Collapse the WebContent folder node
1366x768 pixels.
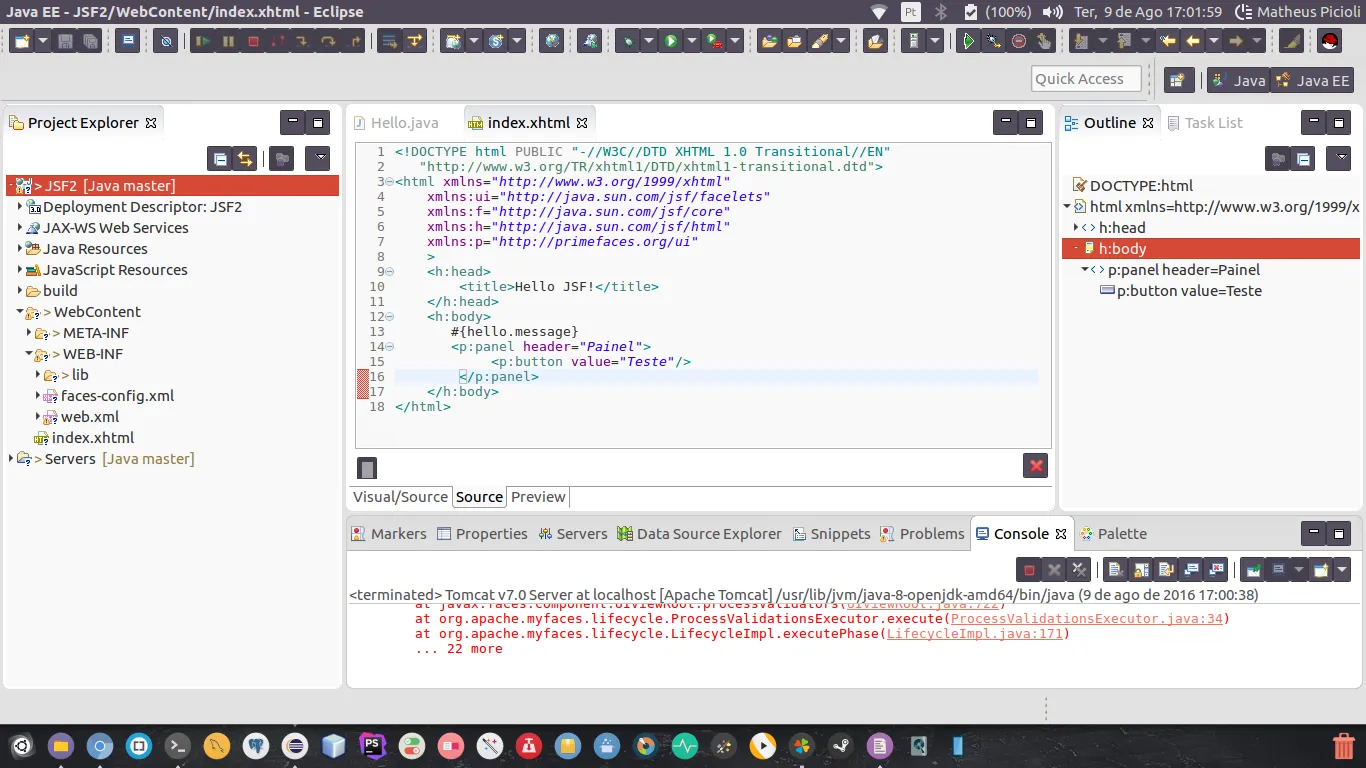point(20,312)
